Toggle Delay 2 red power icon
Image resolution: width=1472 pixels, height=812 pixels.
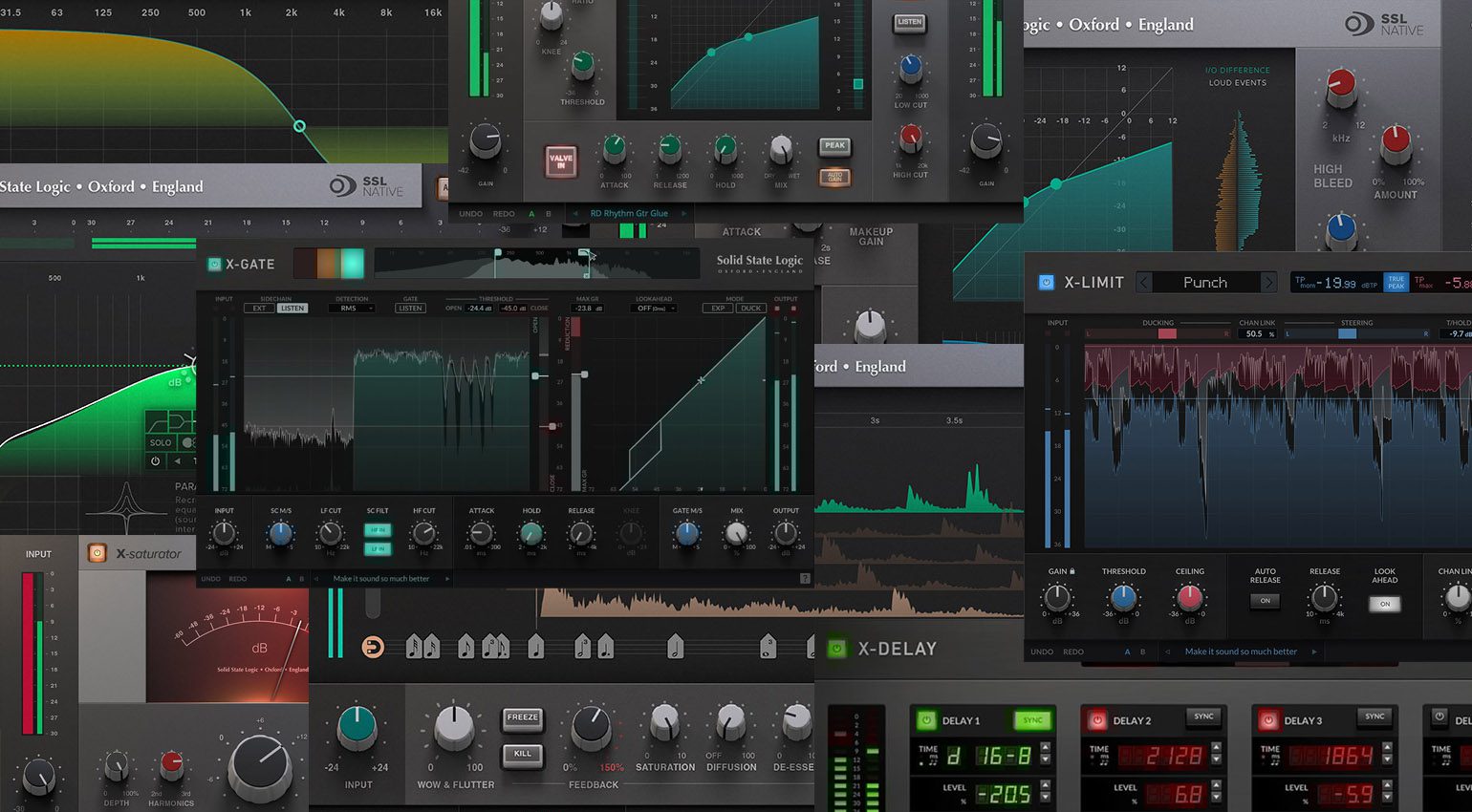coord(1096,720)
